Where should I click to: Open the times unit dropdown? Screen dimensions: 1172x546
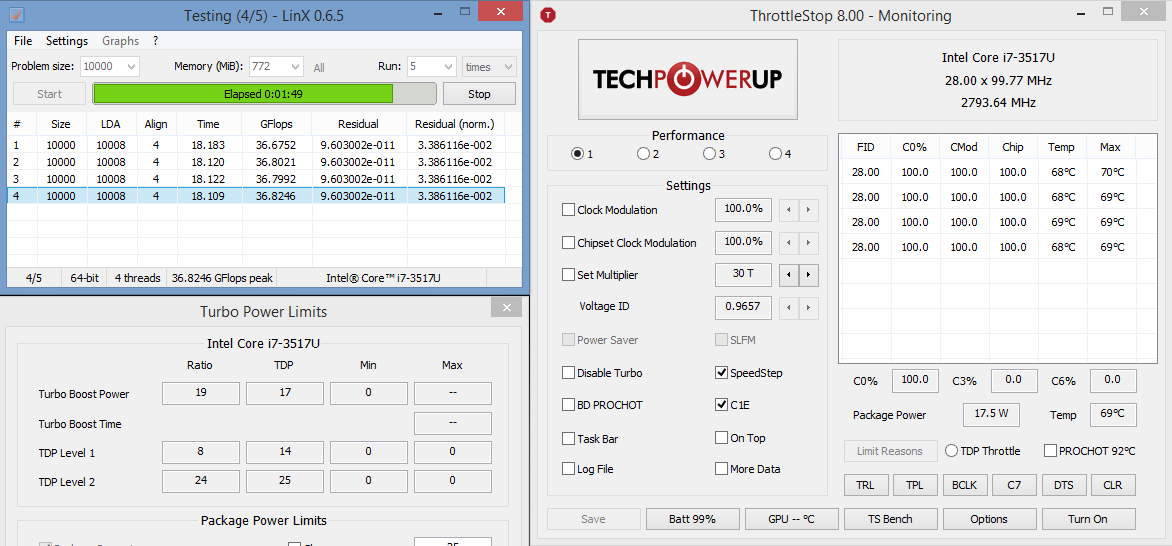(x=489, y=67)
